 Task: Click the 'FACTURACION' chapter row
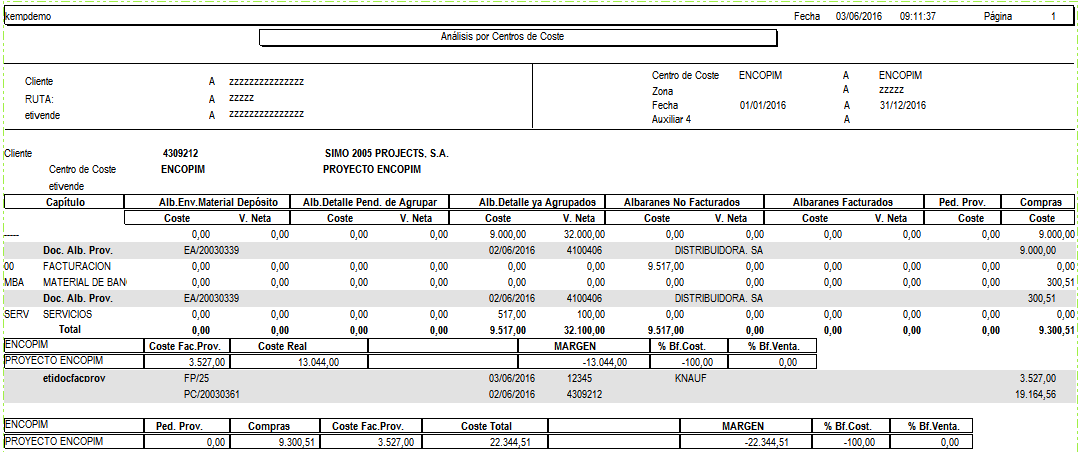[x=77, y=266]
